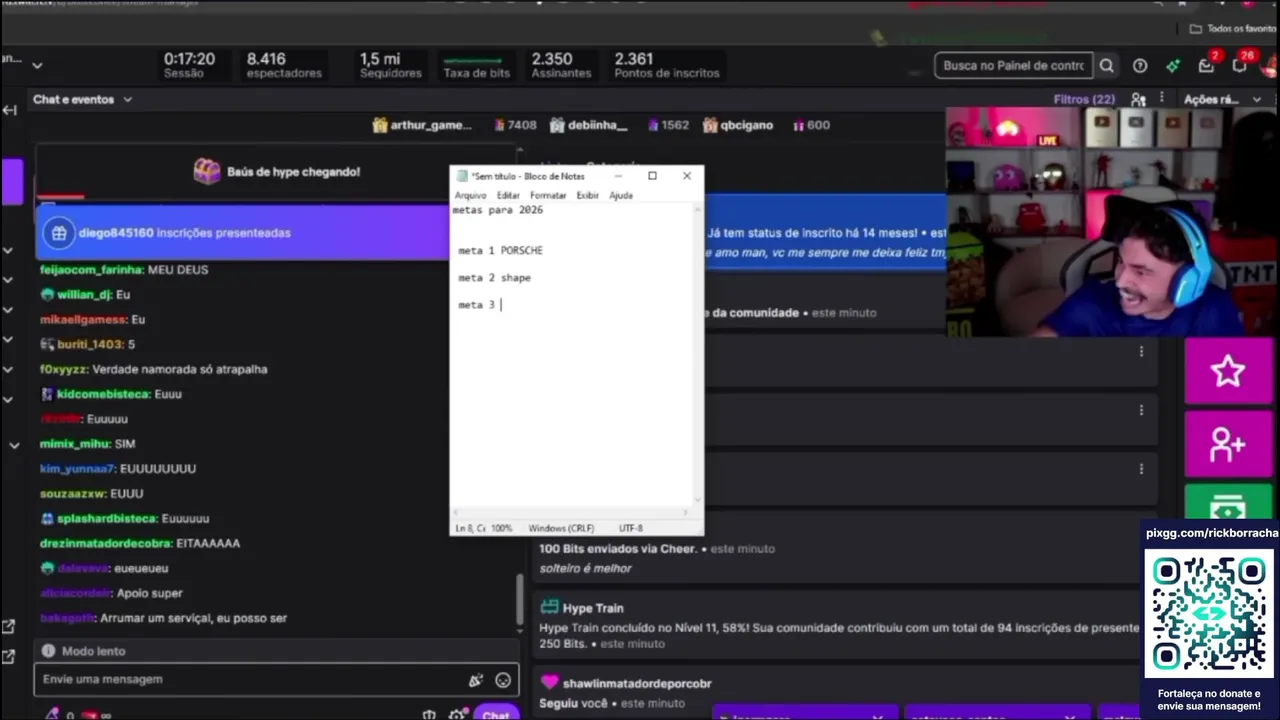1280x720 pixels.
Task: Expand chevron left of the mimix_mihu row
Action: pyautogui.click(x=14, y=445)
